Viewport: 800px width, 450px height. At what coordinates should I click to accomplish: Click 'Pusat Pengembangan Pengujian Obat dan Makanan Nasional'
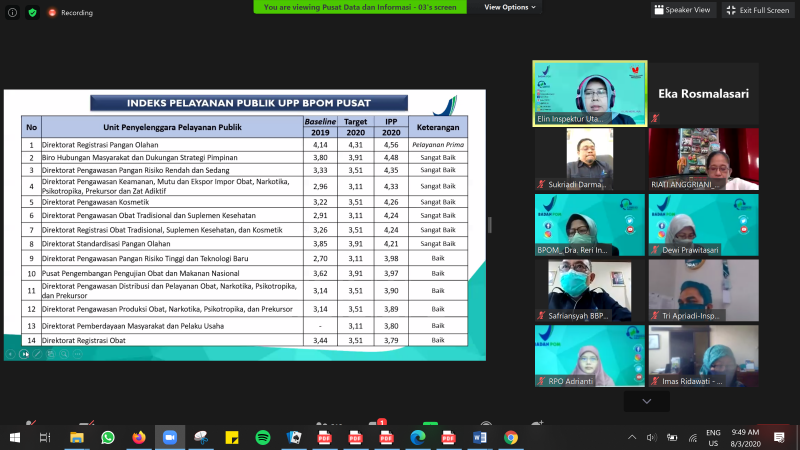(x=140, y=273)
